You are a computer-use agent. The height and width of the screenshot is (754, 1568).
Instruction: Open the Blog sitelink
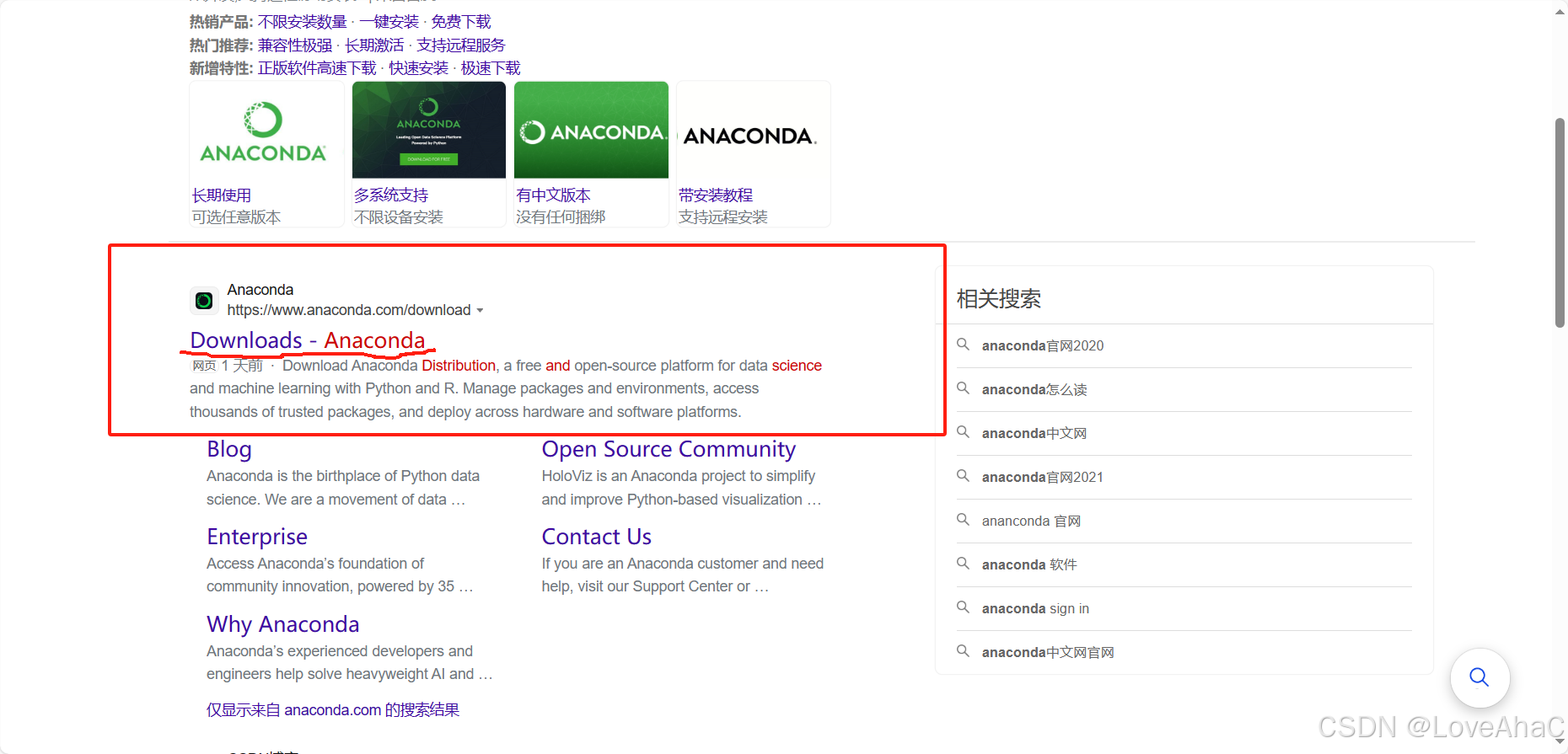(x=229, y=449)
